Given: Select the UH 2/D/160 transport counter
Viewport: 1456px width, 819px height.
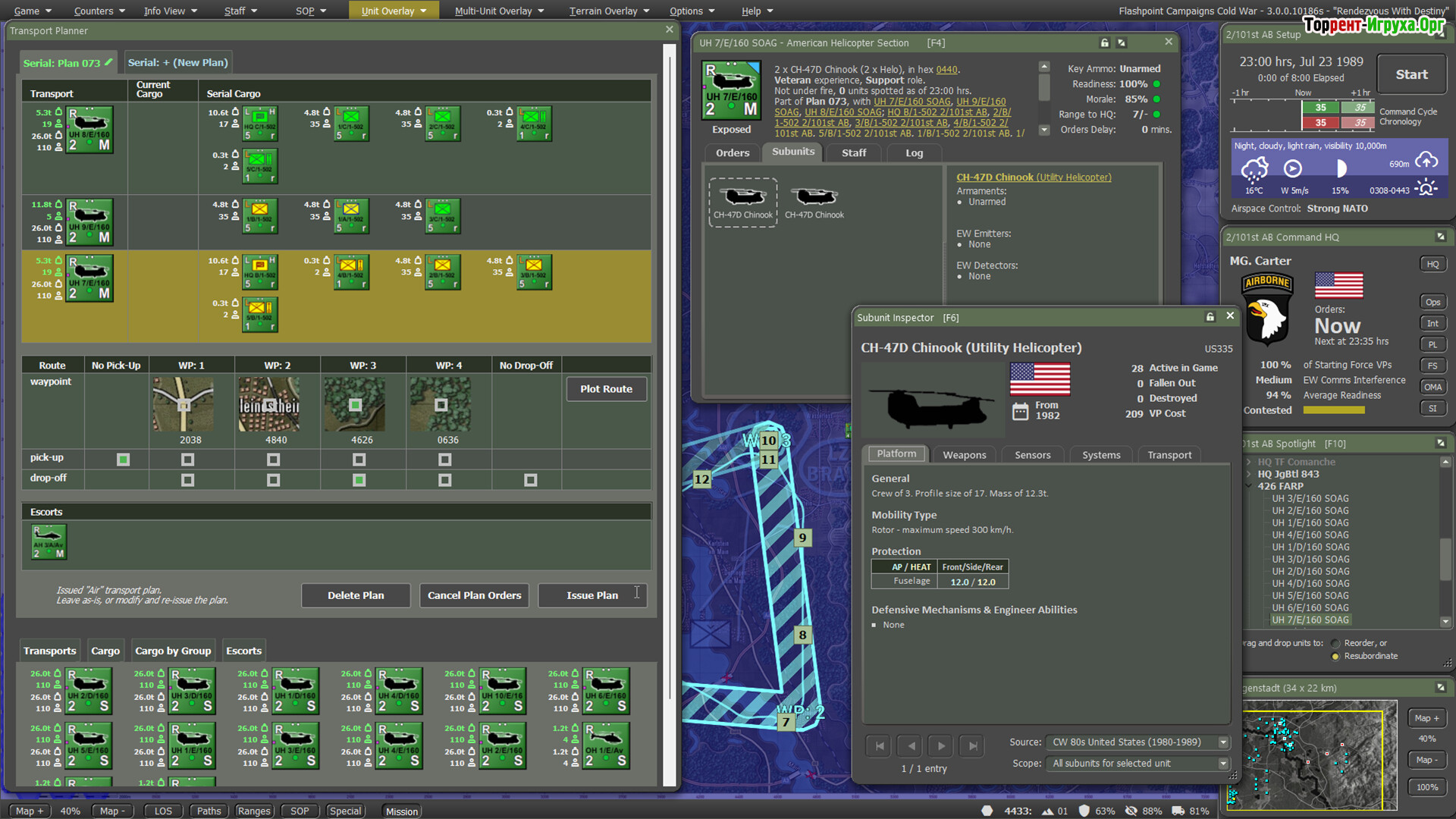Looking at the screenshot, I should [x=88, y=691].
